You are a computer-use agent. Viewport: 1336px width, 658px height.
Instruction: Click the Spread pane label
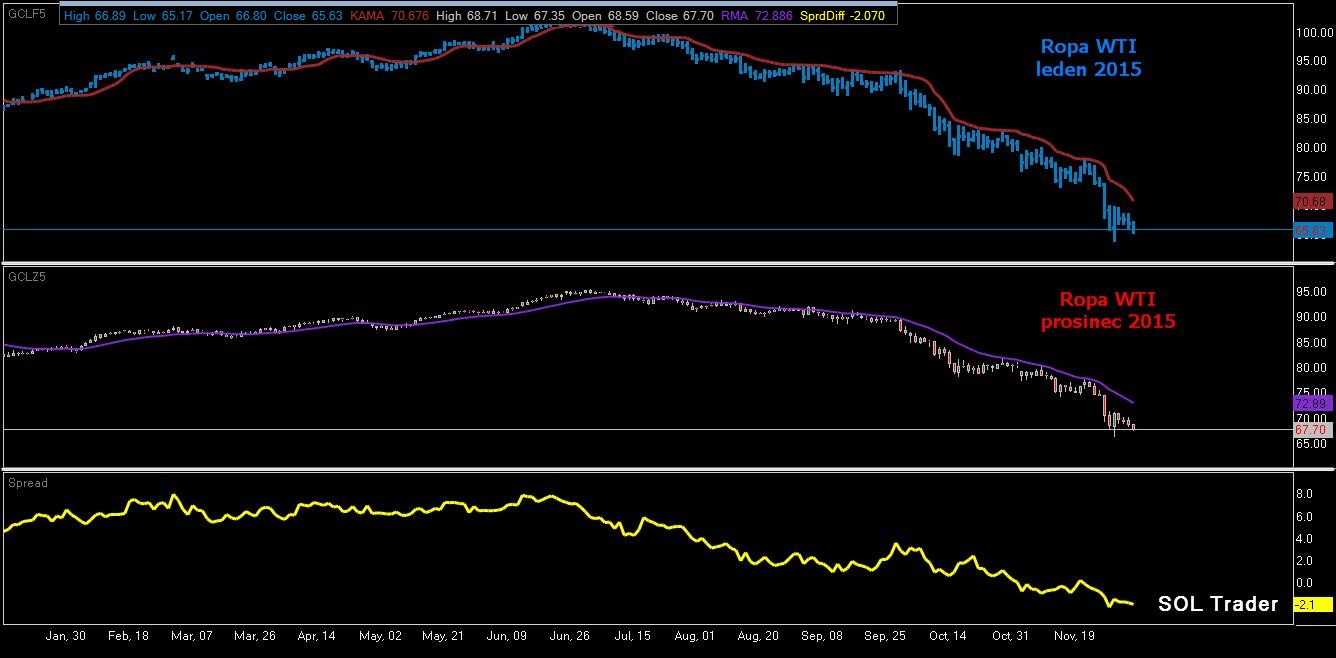point(27,483)
